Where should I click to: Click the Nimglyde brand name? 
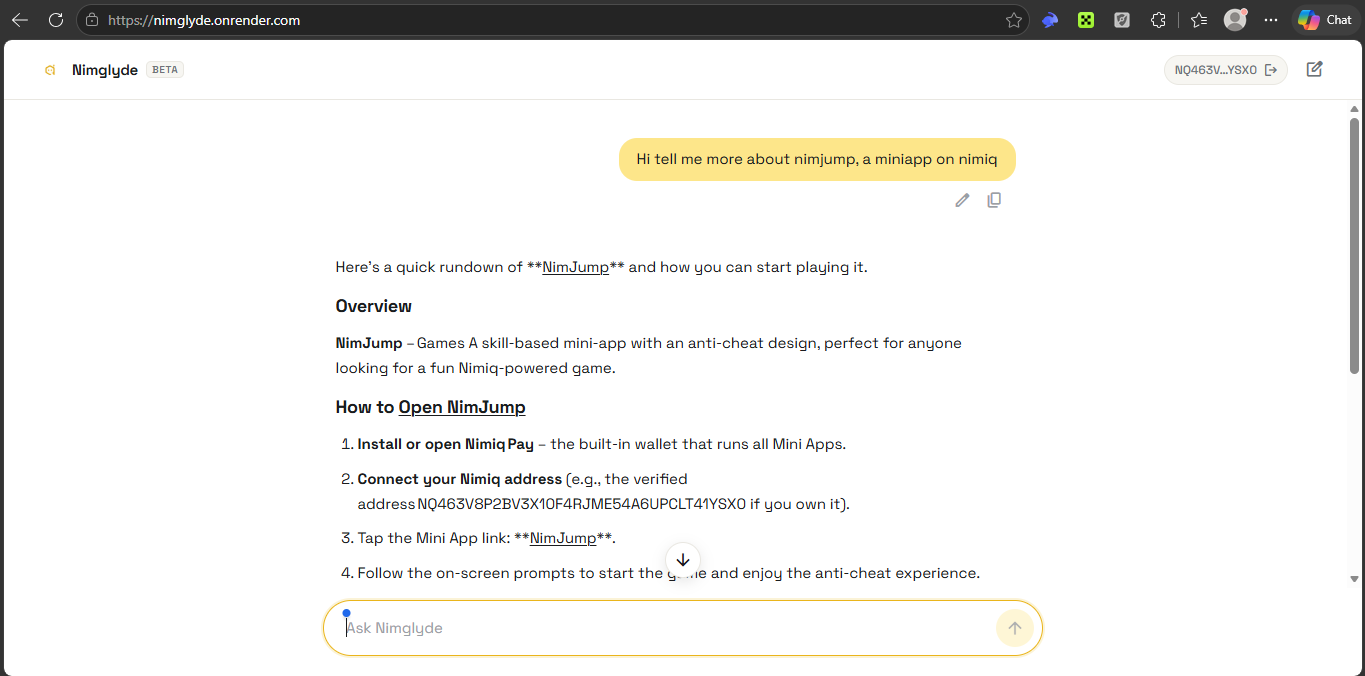pyautogui.click(x=105, y=70)
